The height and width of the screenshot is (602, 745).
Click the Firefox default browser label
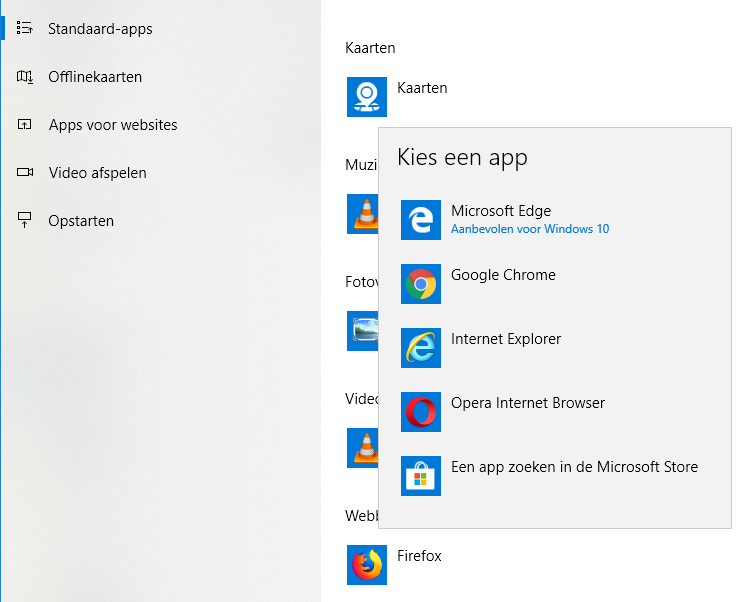pyautogui.click(x=419, y=556)
